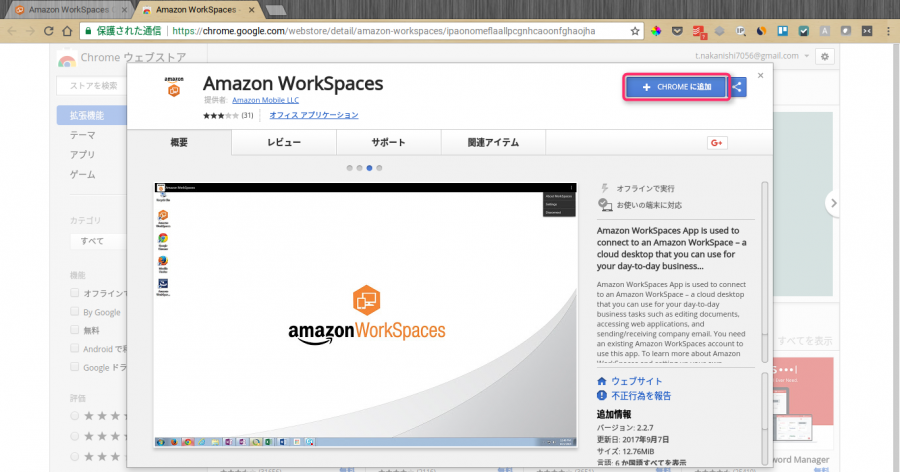Image resolution: width=900 pixels, height=472 pixels.
Task: Click the Google+ button
Action: coord(717,143)
